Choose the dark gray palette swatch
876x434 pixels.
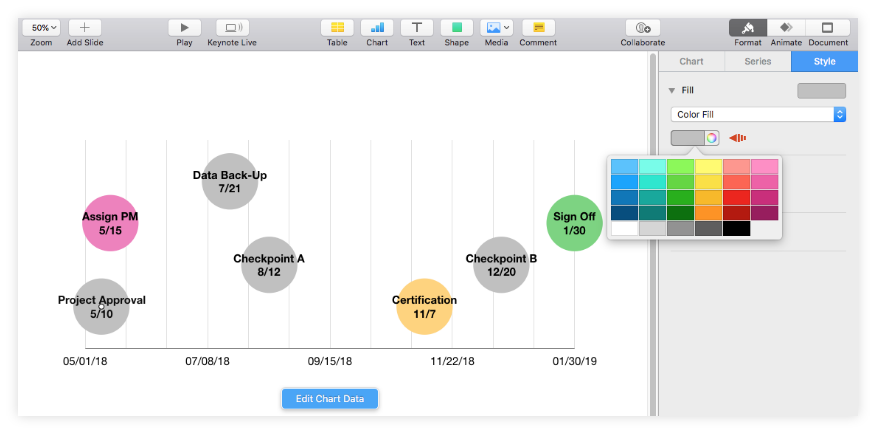708,228
